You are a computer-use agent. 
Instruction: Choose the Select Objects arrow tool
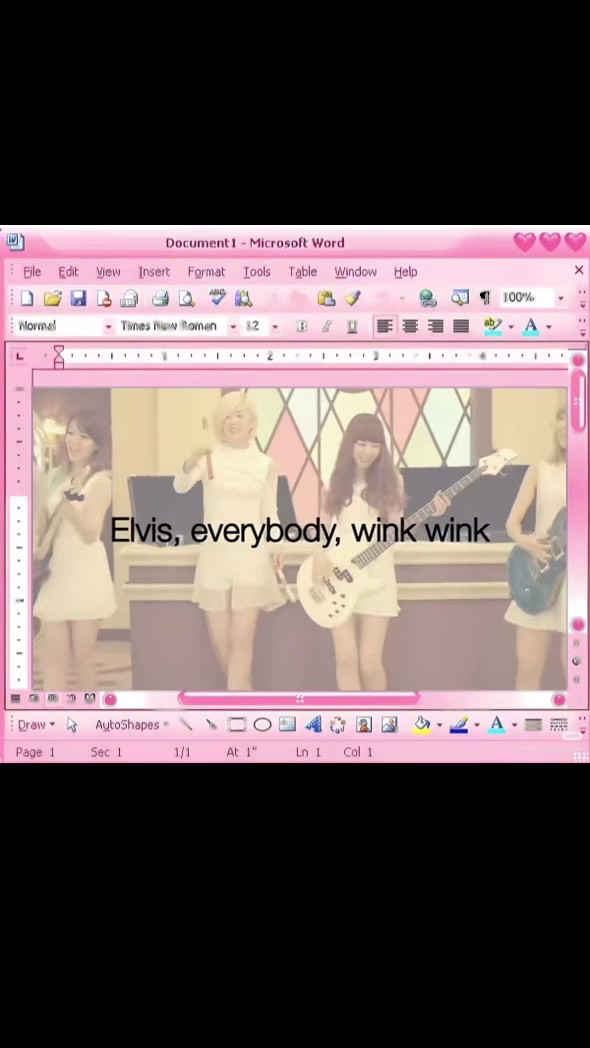pos(72,725)
